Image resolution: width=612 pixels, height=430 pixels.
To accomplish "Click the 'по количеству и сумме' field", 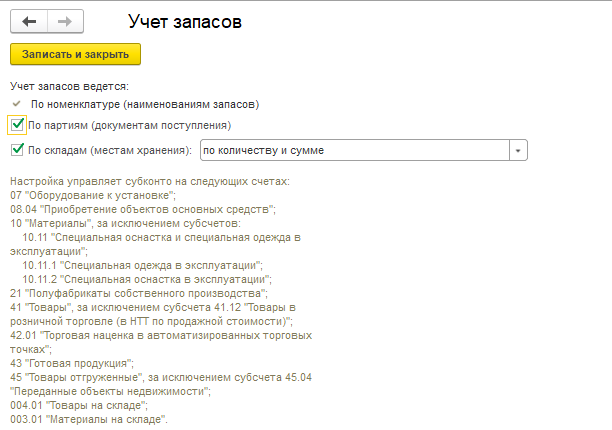I will 355,150.
